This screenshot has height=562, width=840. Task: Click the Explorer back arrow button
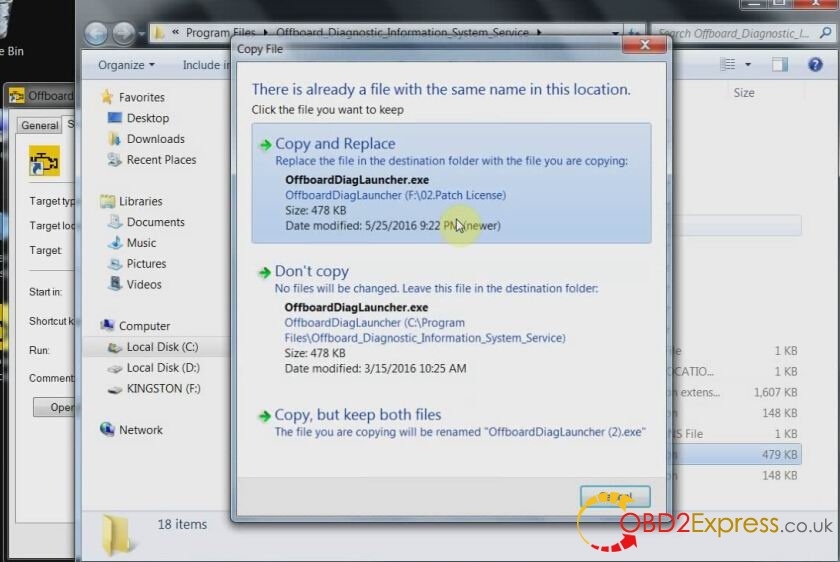coord(96,33)
